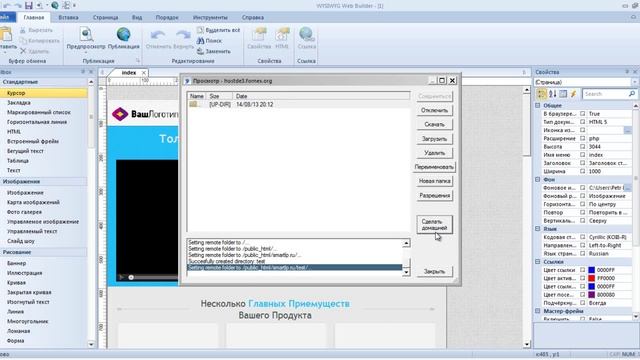
Task: Collapse the Фон property group
Action: tap(538, 180)
